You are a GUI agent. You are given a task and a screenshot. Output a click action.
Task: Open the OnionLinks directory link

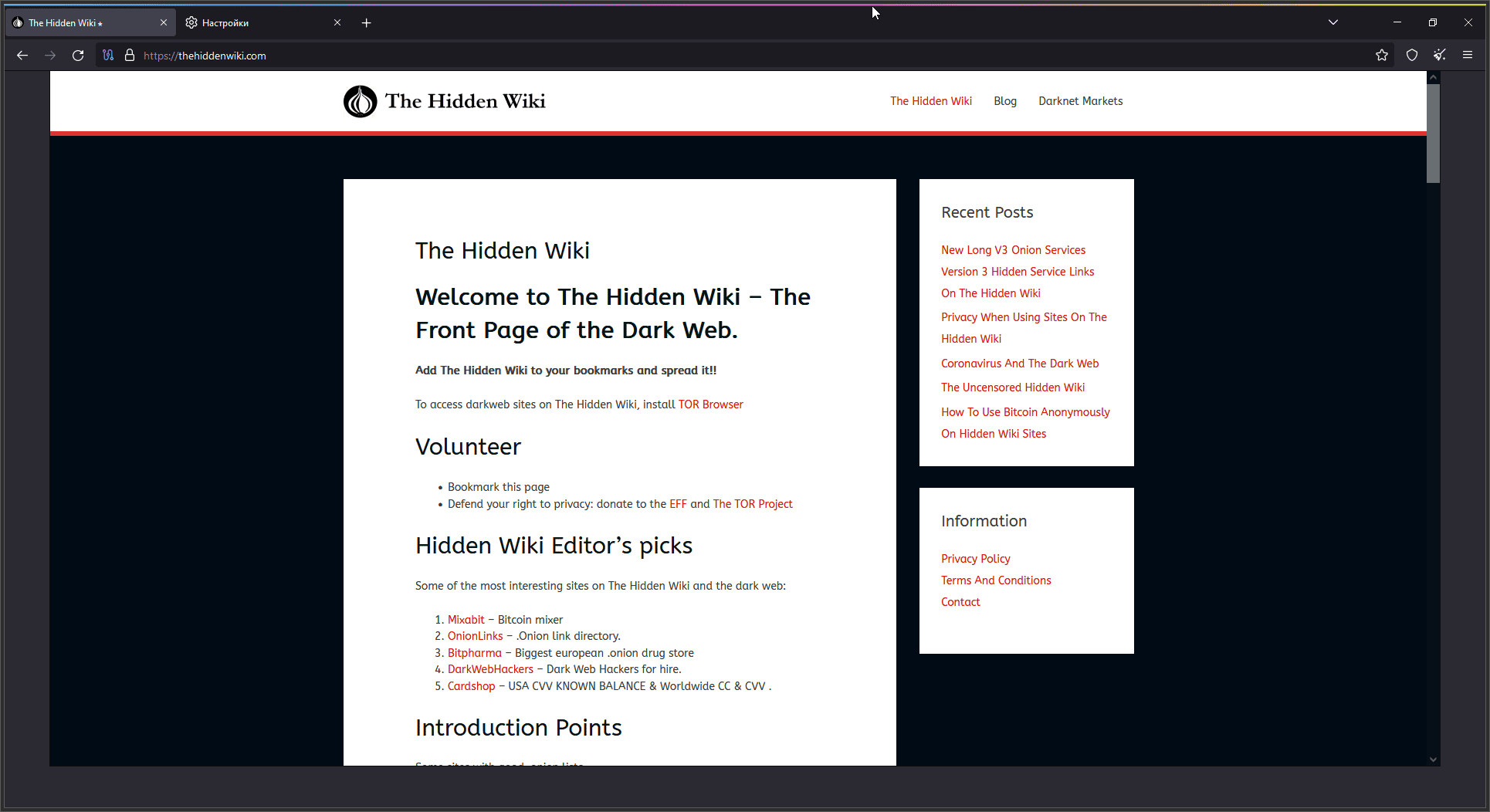(x=476, y=636)
